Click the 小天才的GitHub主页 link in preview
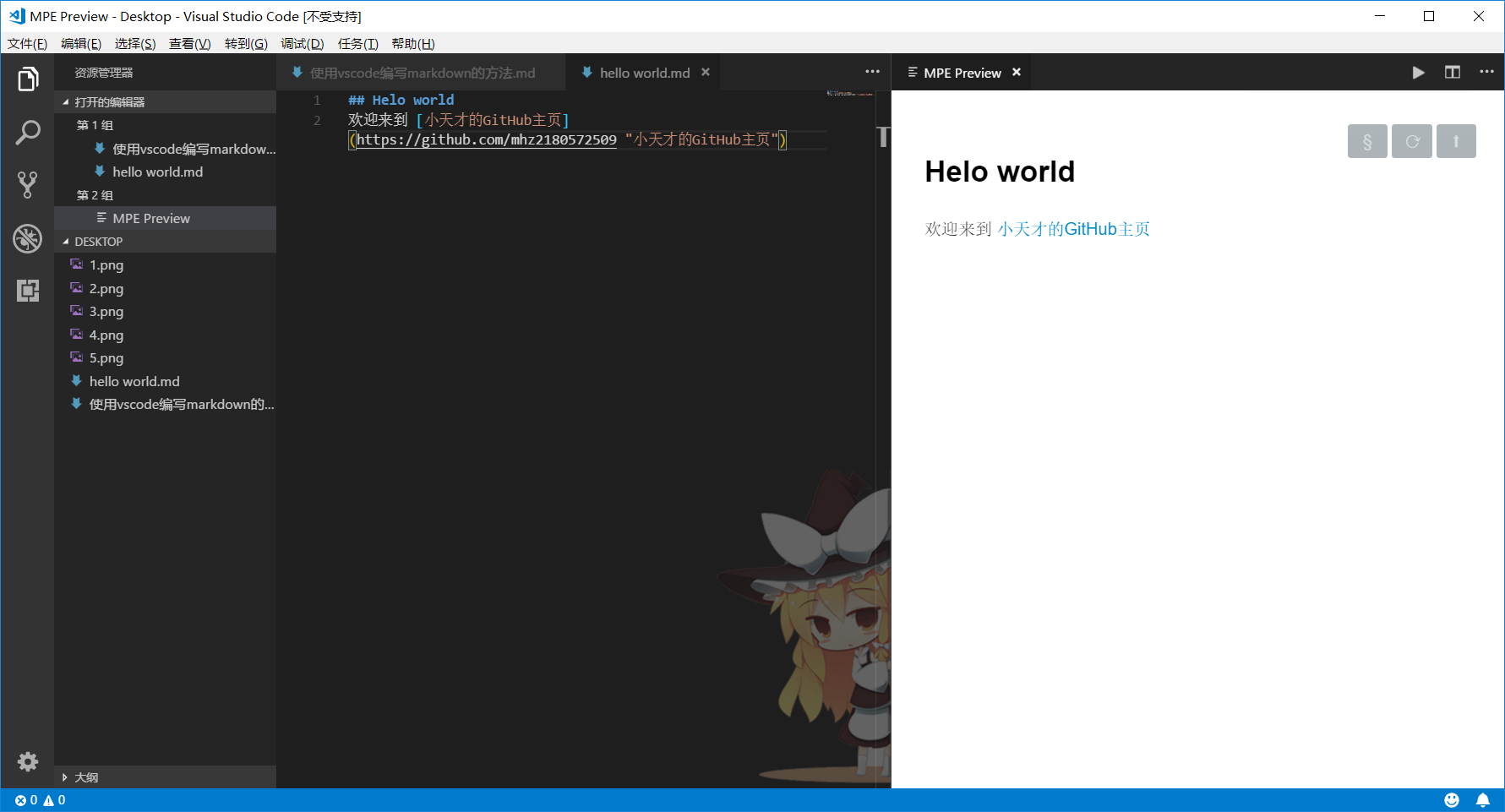This screenshot has width=1505, height=812. [x=1073, y=229]
